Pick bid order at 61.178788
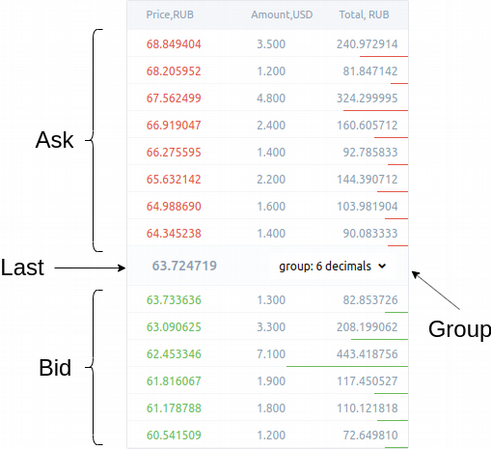Screen dimensions: 491x450 pyautogui.click(x=174, y=408)
